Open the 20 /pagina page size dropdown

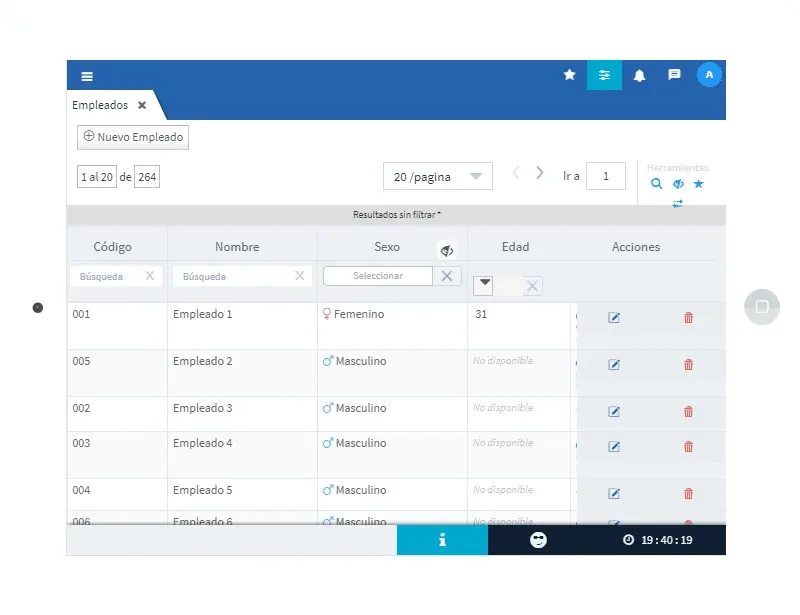pyautogui.click(x=438, y=177)
